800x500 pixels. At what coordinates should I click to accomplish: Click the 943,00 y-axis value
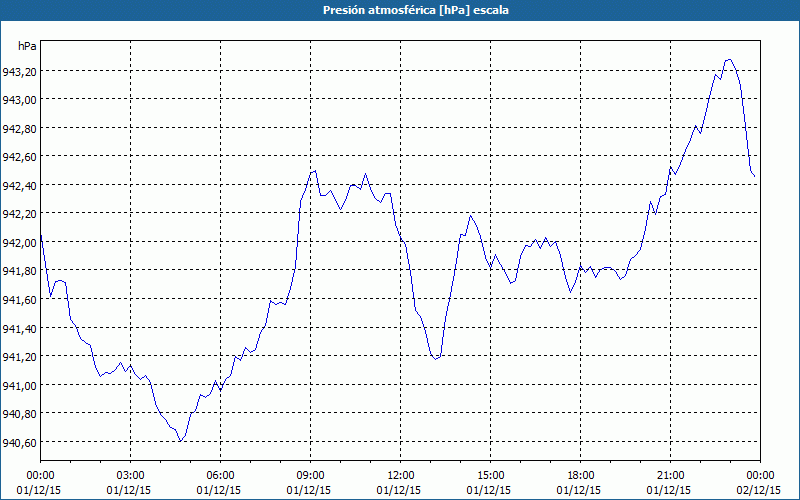click(x=19, y=101)
